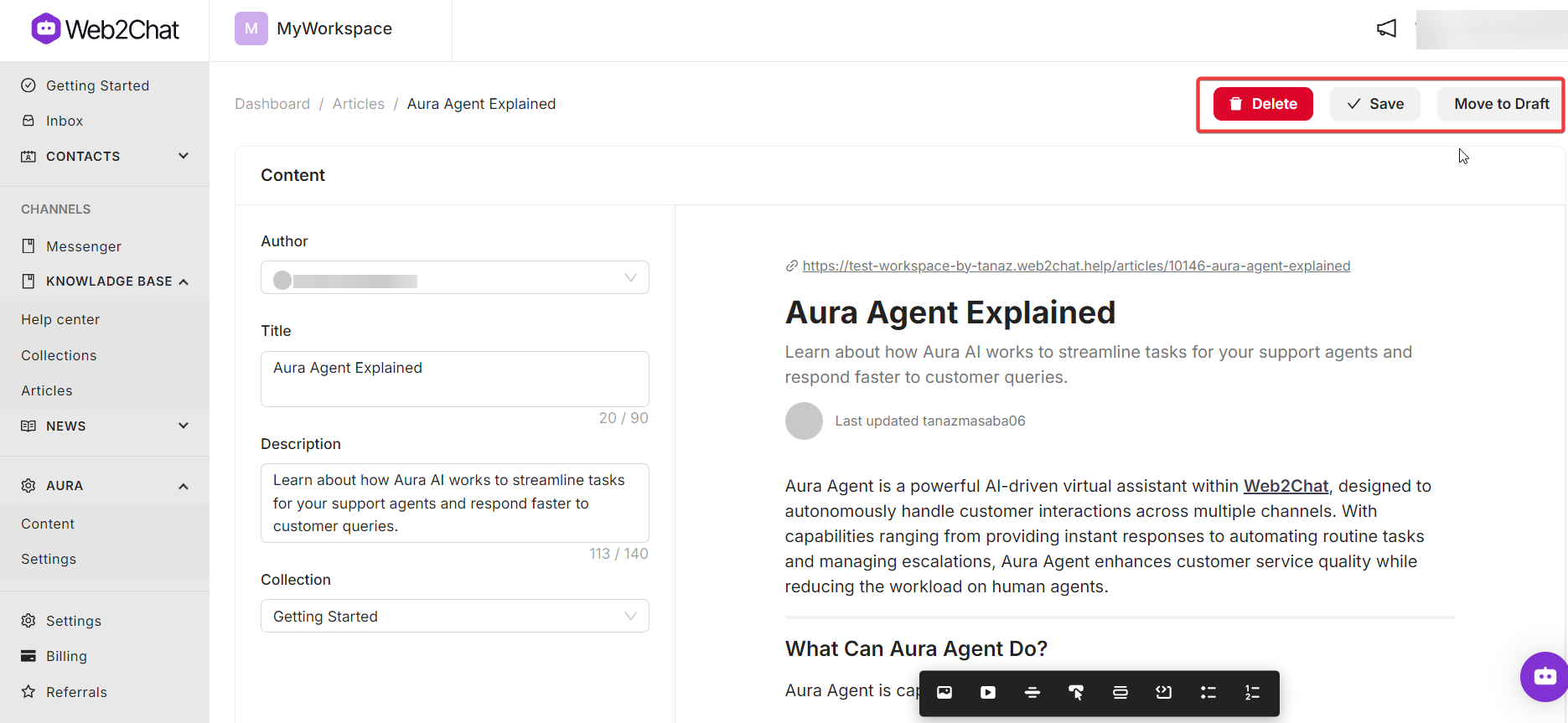The image size is (1568, 723).
Task: Open the Collection dropdown showing Getting Started
Action: pos(455,616)
